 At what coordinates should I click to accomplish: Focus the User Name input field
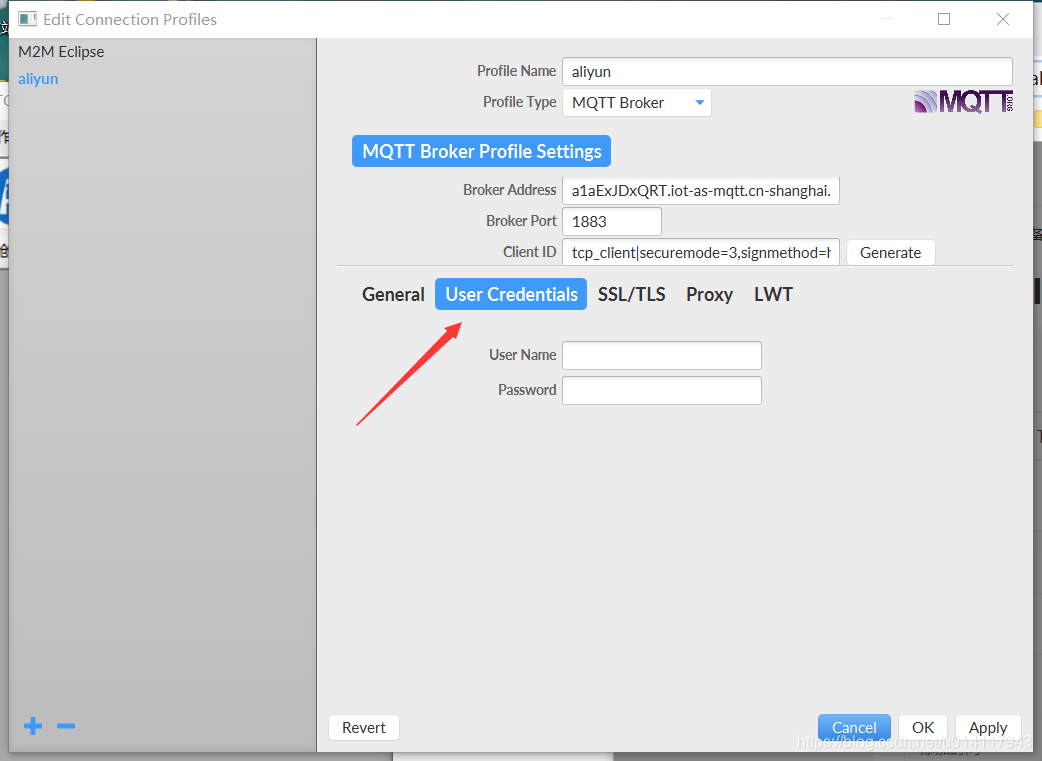click(662, 355)
